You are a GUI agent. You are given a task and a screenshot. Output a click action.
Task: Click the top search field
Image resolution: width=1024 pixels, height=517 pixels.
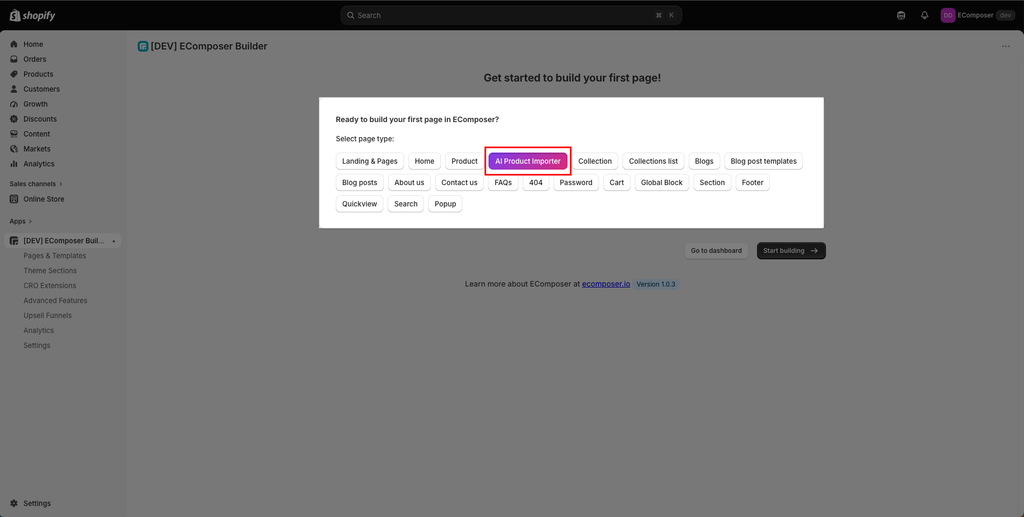pos(511,15)
